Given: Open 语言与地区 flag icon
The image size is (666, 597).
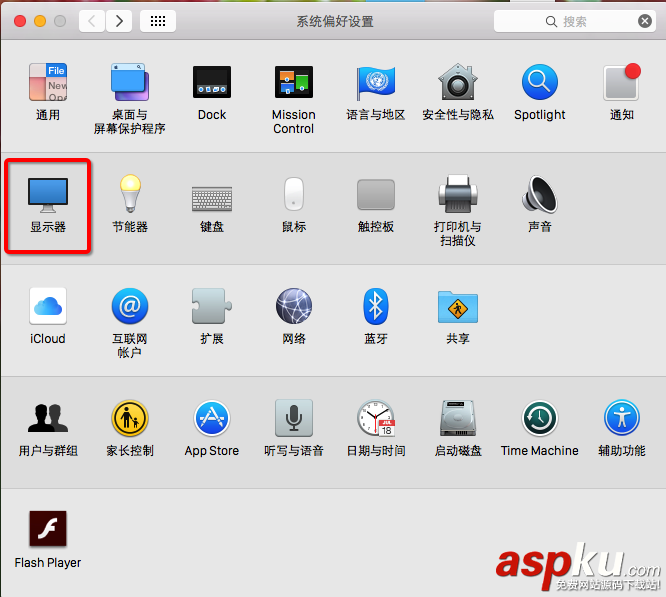Looking at the screenshot, I should [375, 82].
